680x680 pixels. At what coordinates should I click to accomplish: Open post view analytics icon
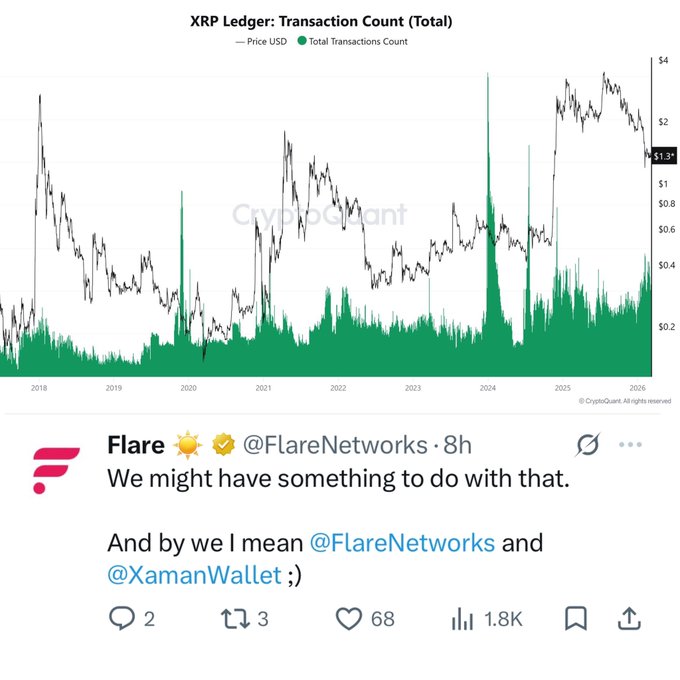pos(462,620)
